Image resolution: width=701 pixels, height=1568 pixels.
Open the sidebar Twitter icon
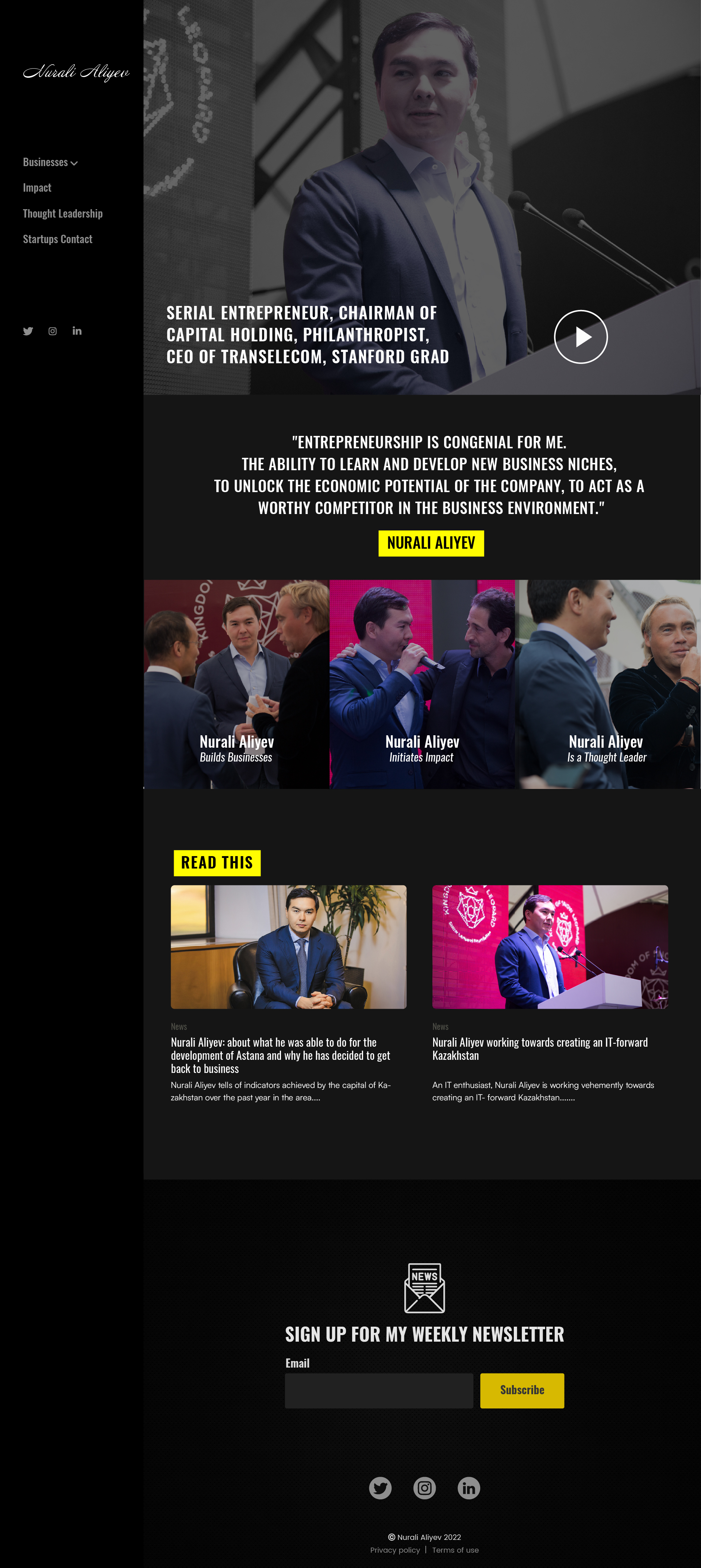(x=28, y=331)
